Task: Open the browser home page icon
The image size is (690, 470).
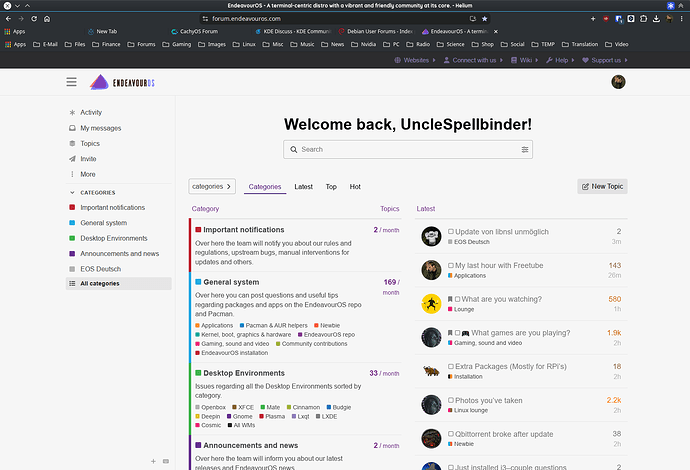Action: point(47,18)
